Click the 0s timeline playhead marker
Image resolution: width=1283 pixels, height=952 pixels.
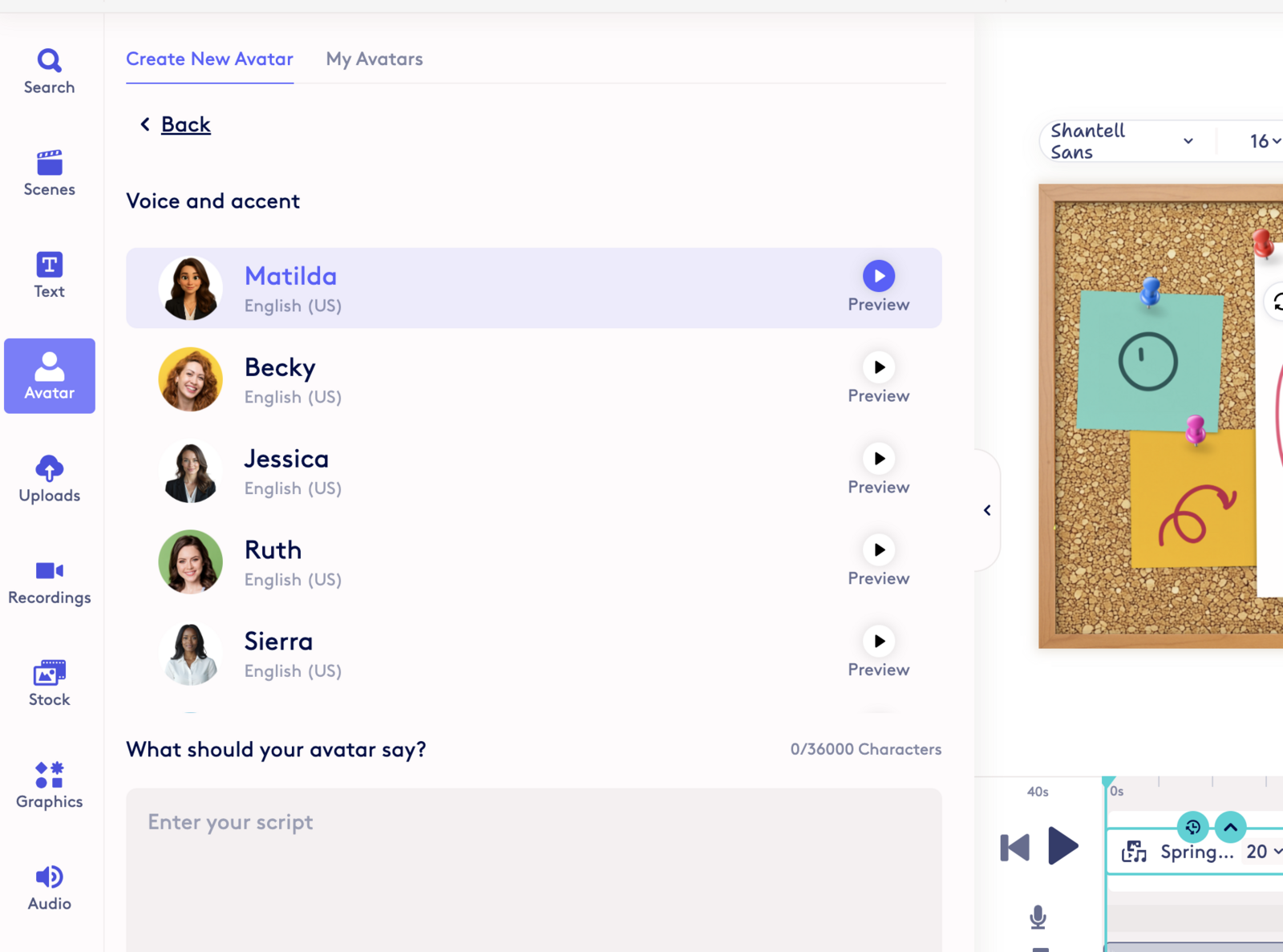click(x=1109, y=784)
